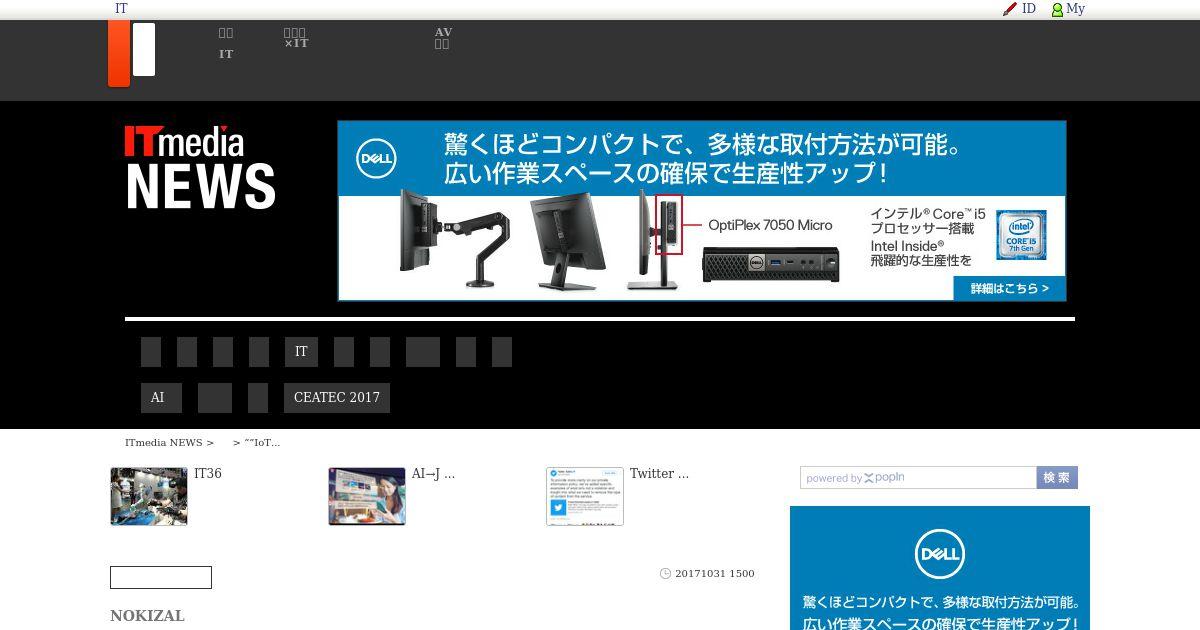Click the orange logo tile in header
Screen dimensions: 1200x630
(x=119, y=53)
